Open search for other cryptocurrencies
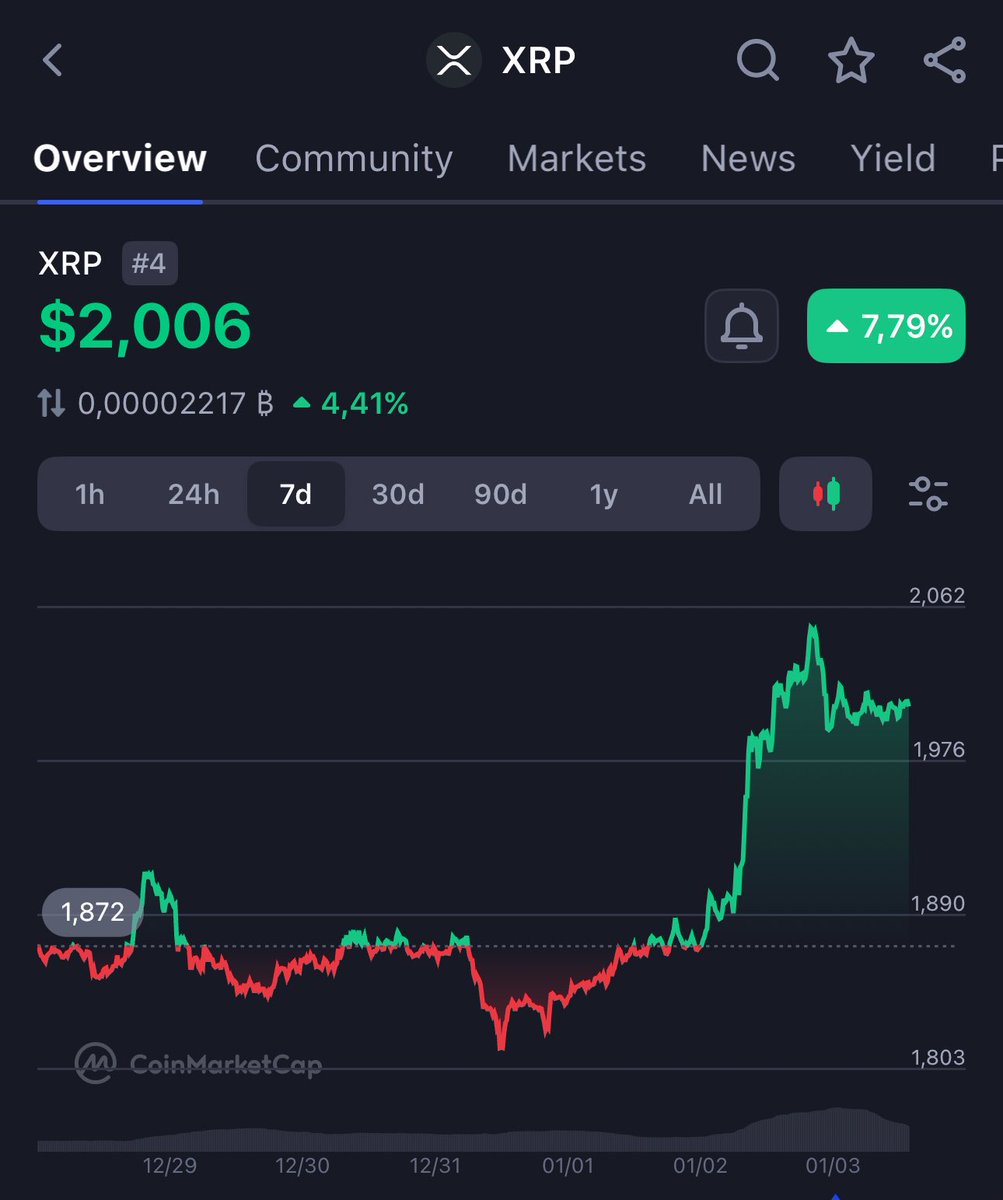 (758, 60)
